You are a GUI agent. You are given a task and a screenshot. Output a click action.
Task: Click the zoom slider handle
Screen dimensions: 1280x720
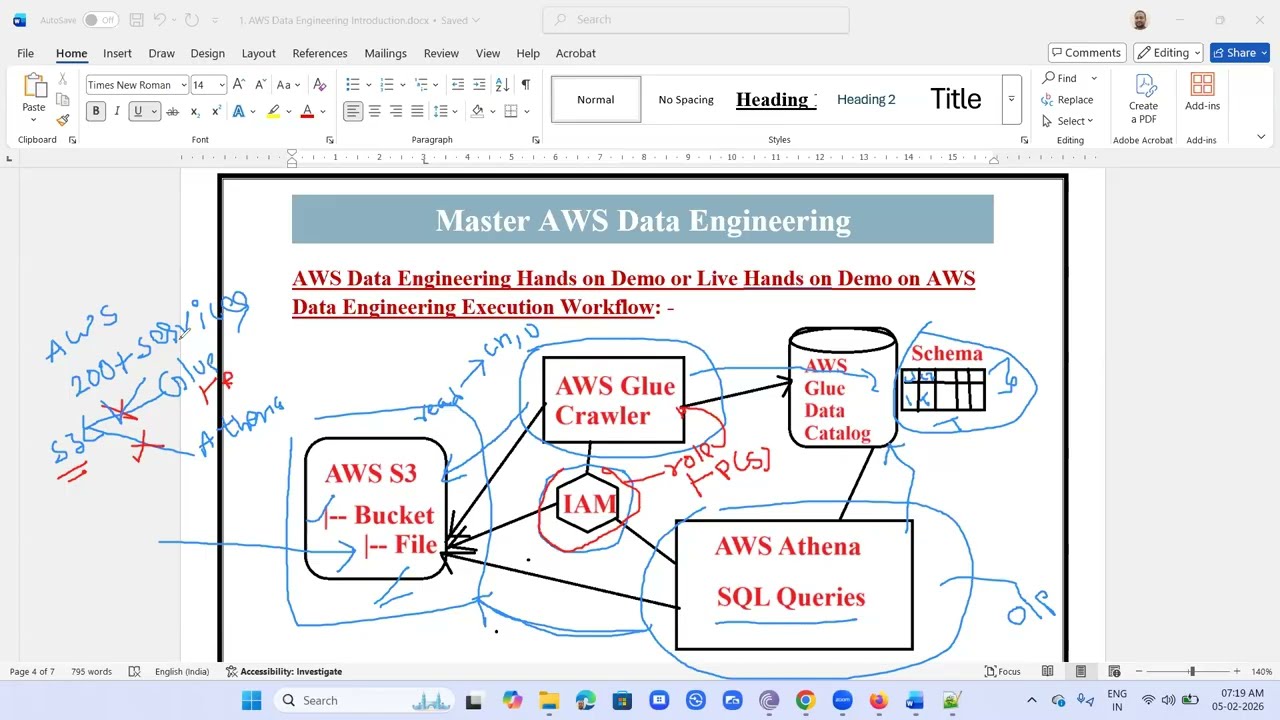click(x=1191, y=671)
